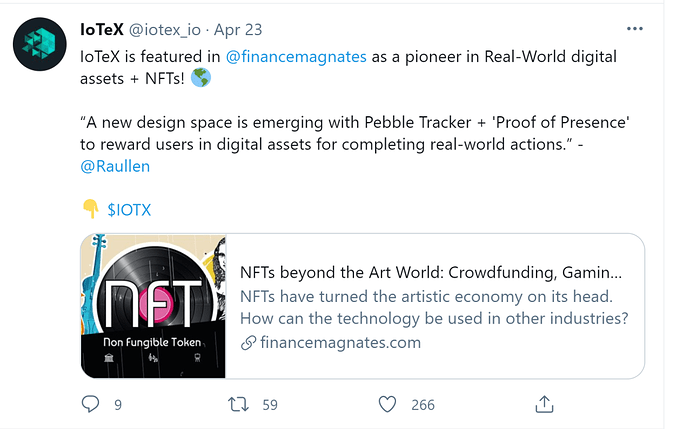
Task: Click the retweet count 59
Action: click(270, 405)
